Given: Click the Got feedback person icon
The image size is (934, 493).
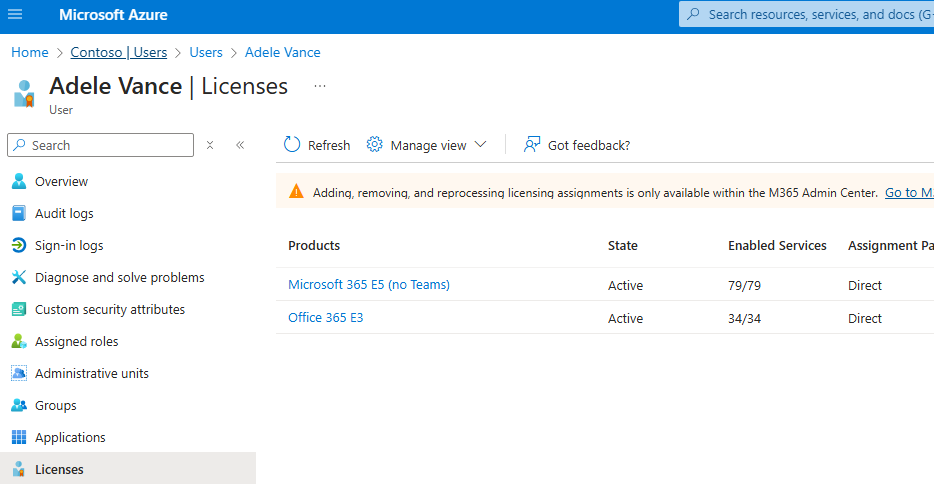Looking at the screenshot, I should [532, 145].
